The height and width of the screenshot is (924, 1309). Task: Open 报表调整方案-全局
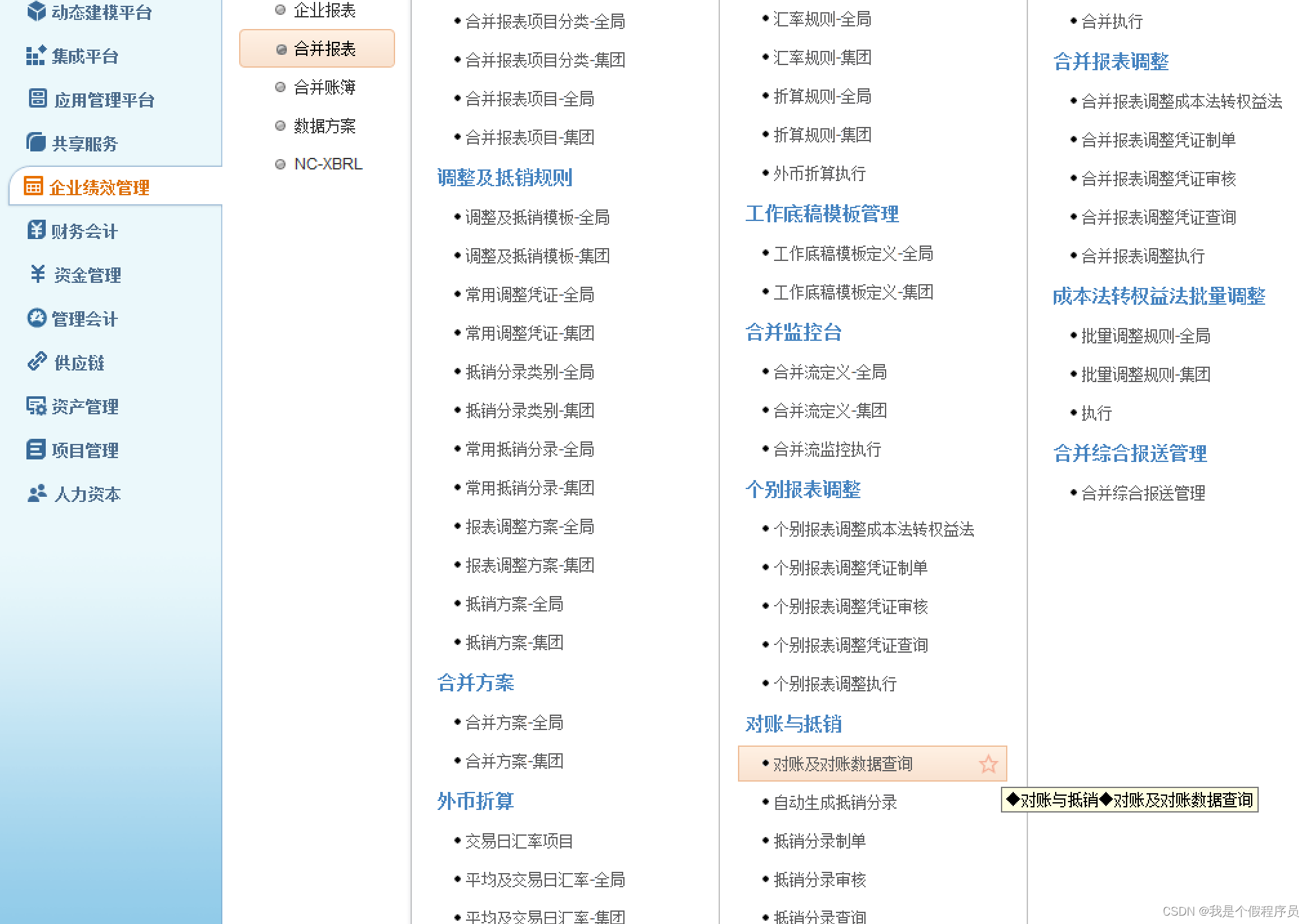[530, 526]
